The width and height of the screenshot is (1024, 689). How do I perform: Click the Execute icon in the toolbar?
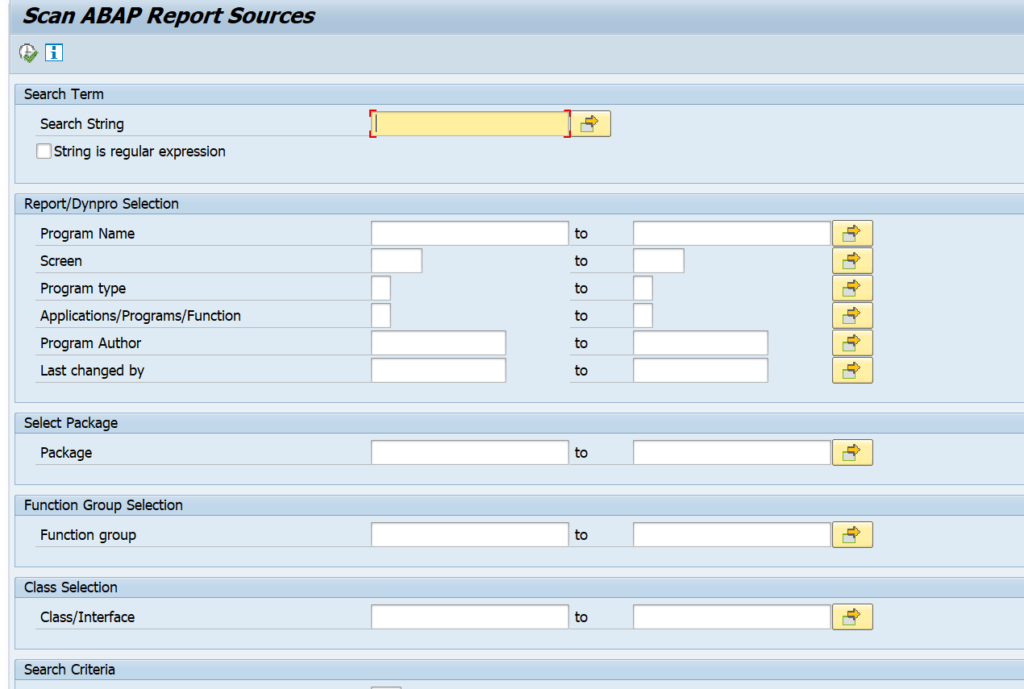coord(28,52)
